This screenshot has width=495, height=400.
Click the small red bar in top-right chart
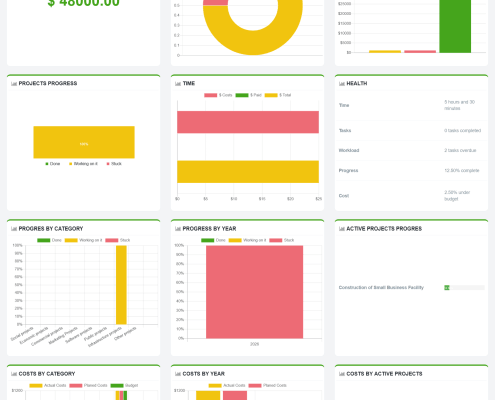click(x=420, y=52)
